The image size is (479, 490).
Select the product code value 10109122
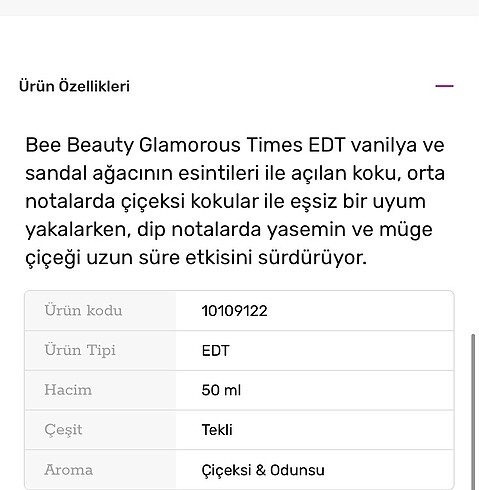tap(234, 311)
